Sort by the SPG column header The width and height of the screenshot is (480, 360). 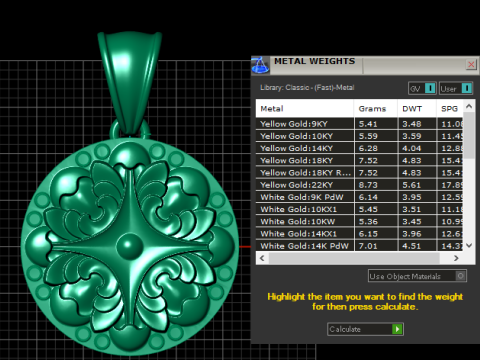pos(450,109)
